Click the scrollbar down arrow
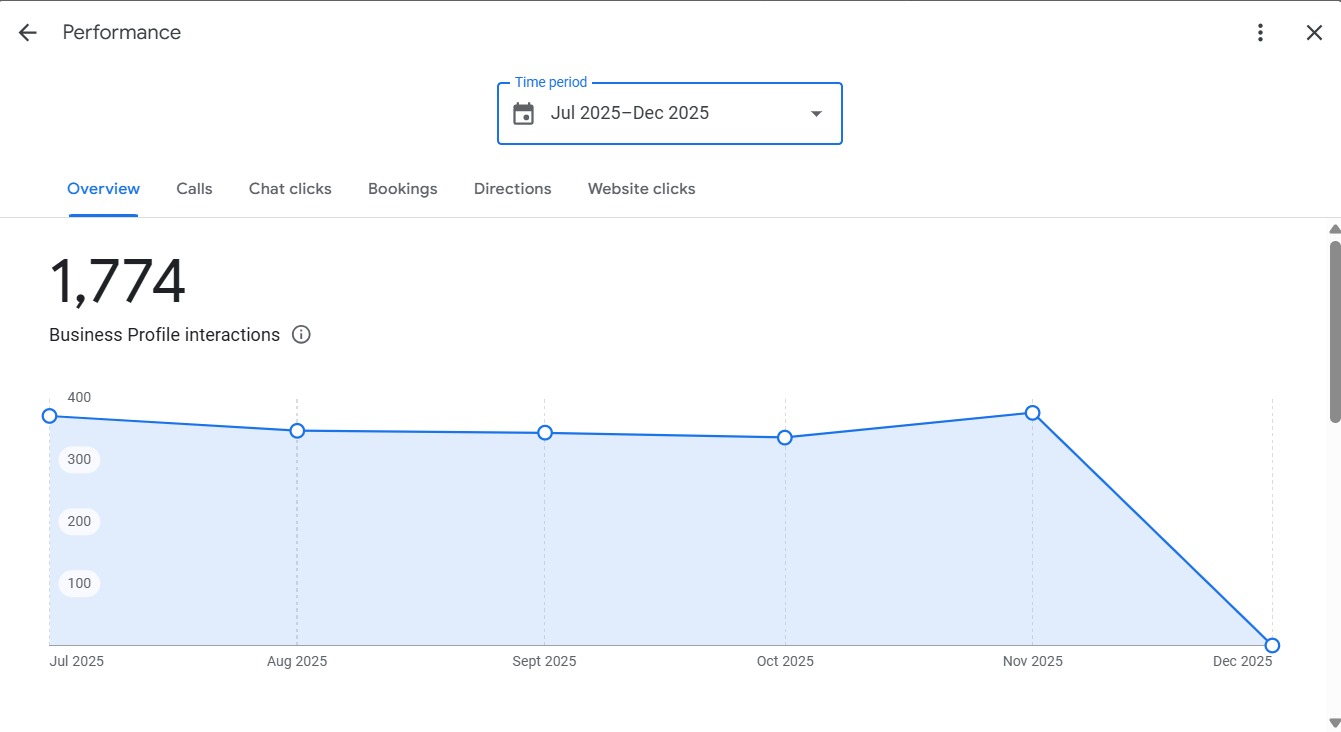This screenshot has width=1341, height=732. pyautogui.click(x=1334, y=723)
